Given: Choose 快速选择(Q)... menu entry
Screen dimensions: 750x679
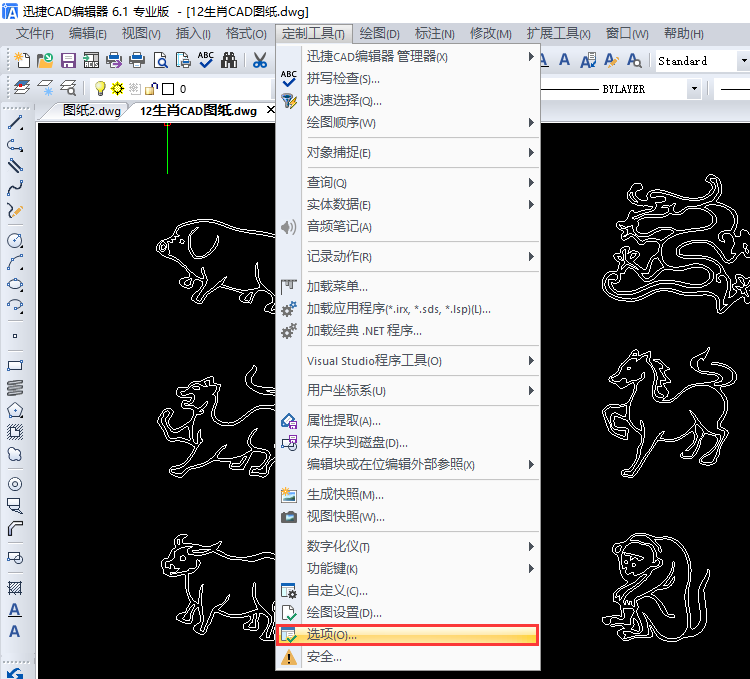Looking at the screenshot, I should tap(408, 100).
